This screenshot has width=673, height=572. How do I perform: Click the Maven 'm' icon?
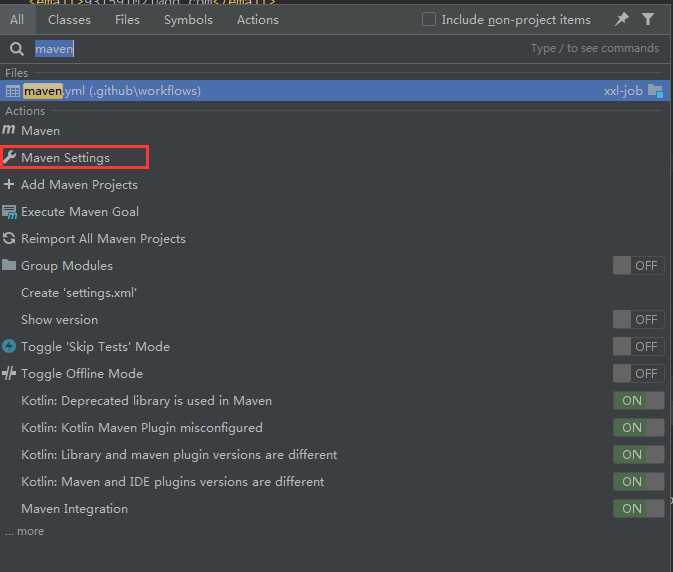click(x=9, y=130)
